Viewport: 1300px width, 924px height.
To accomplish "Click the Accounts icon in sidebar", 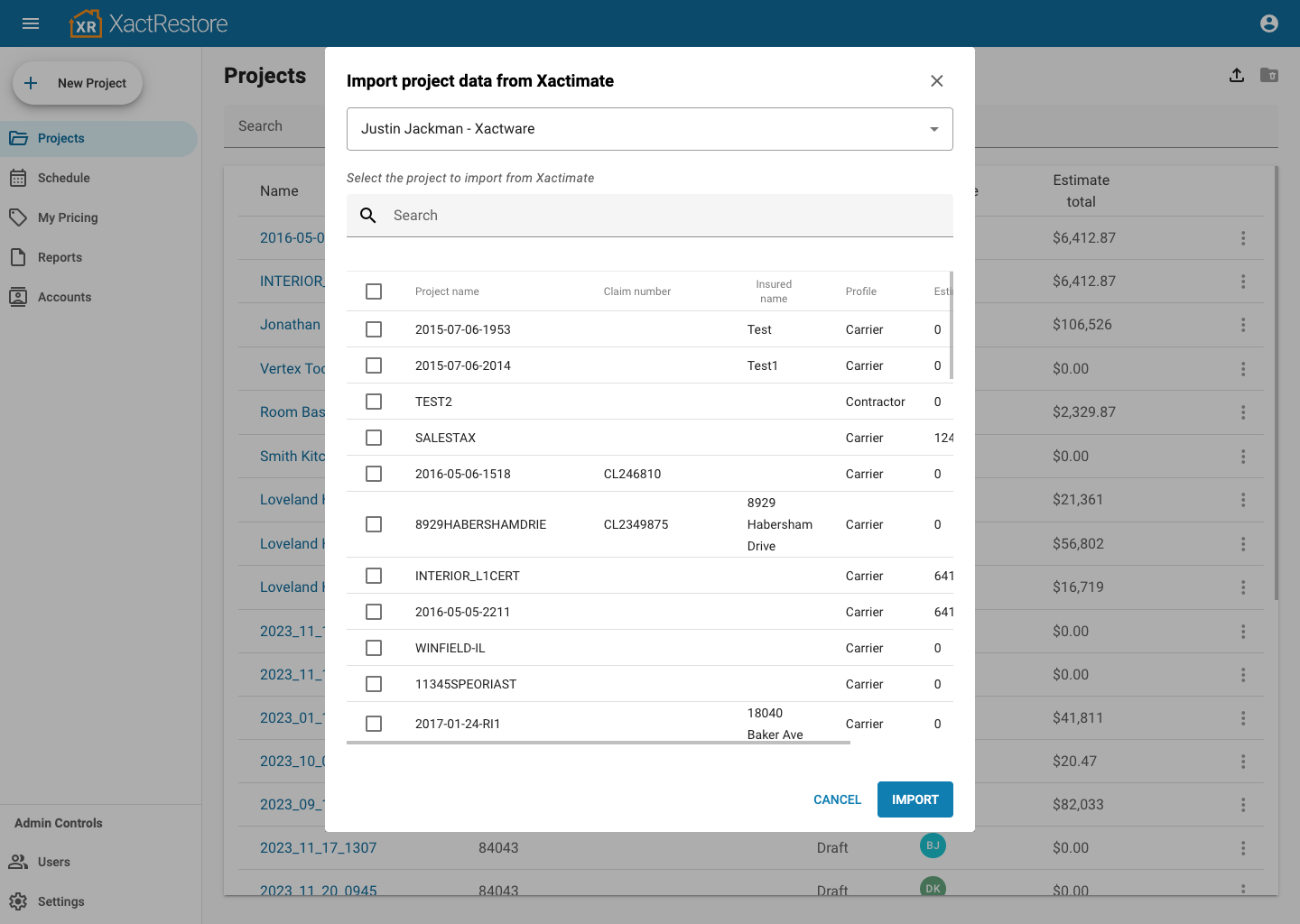I will tap(18, 297).
